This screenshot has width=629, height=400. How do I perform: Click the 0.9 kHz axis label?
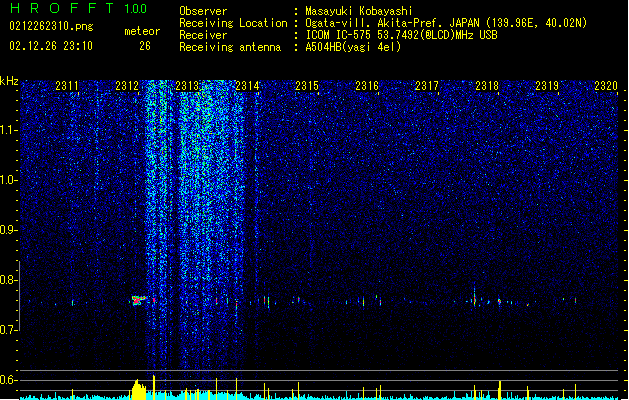(x=9, y=230)
